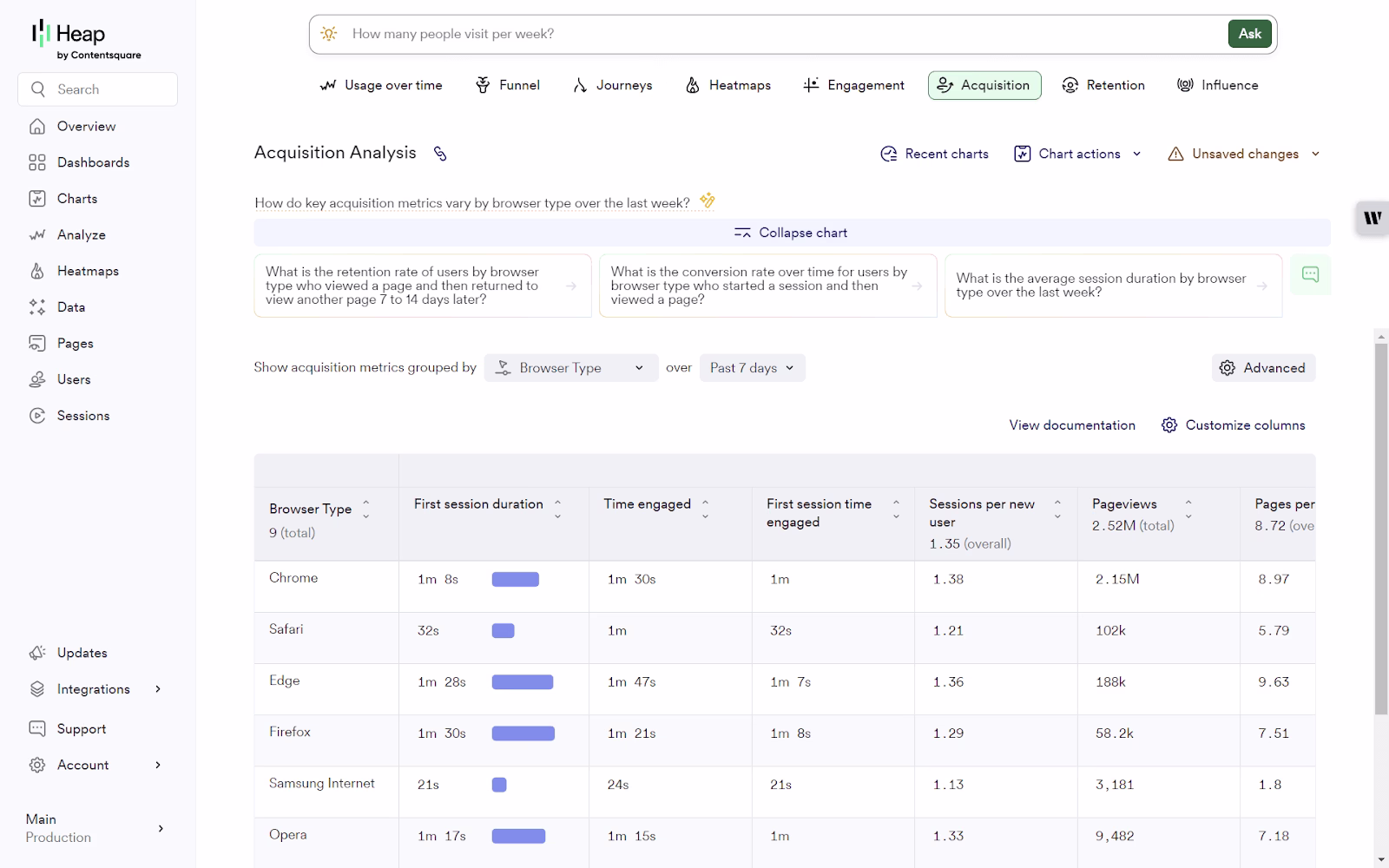Open the Past 7 days date range dropdown
Image resolution: width=1389 pixels, height=868 pixels.
[752, 368]
